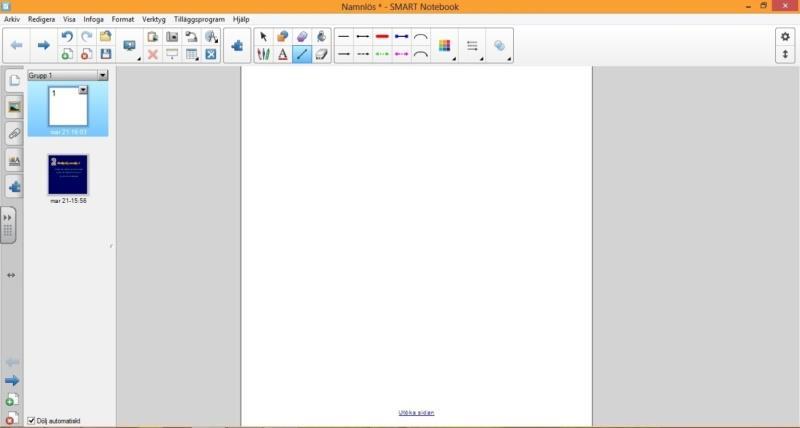Select the Fill bucket tool

[x=321, y=37]
